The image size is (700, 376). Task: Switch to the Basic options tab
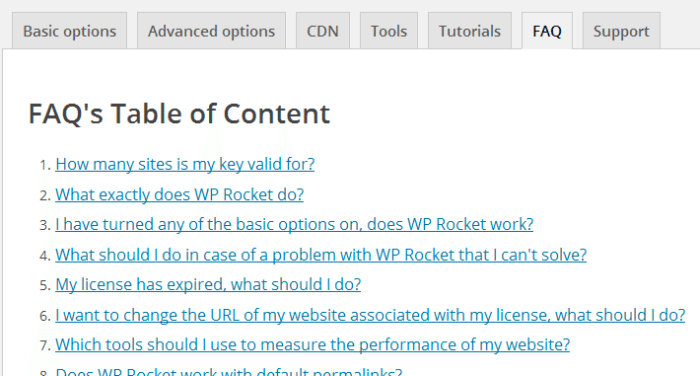(70, 31)
